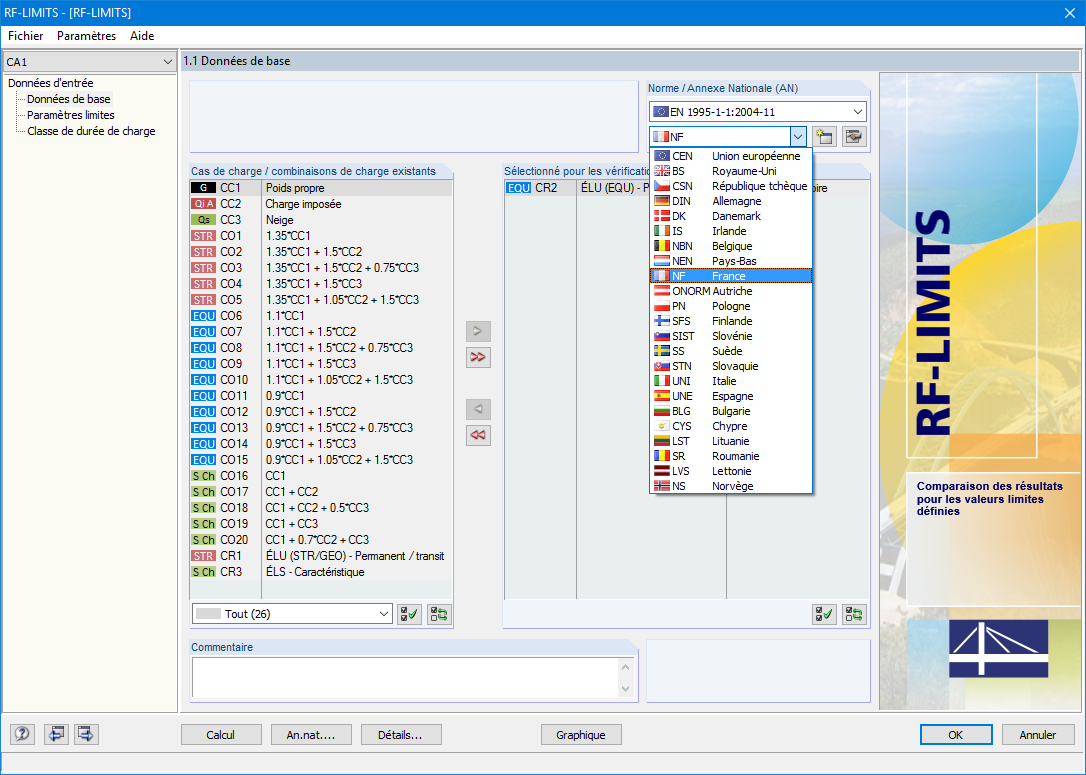Select Autriche ONORM annex option

coord(731,291)
